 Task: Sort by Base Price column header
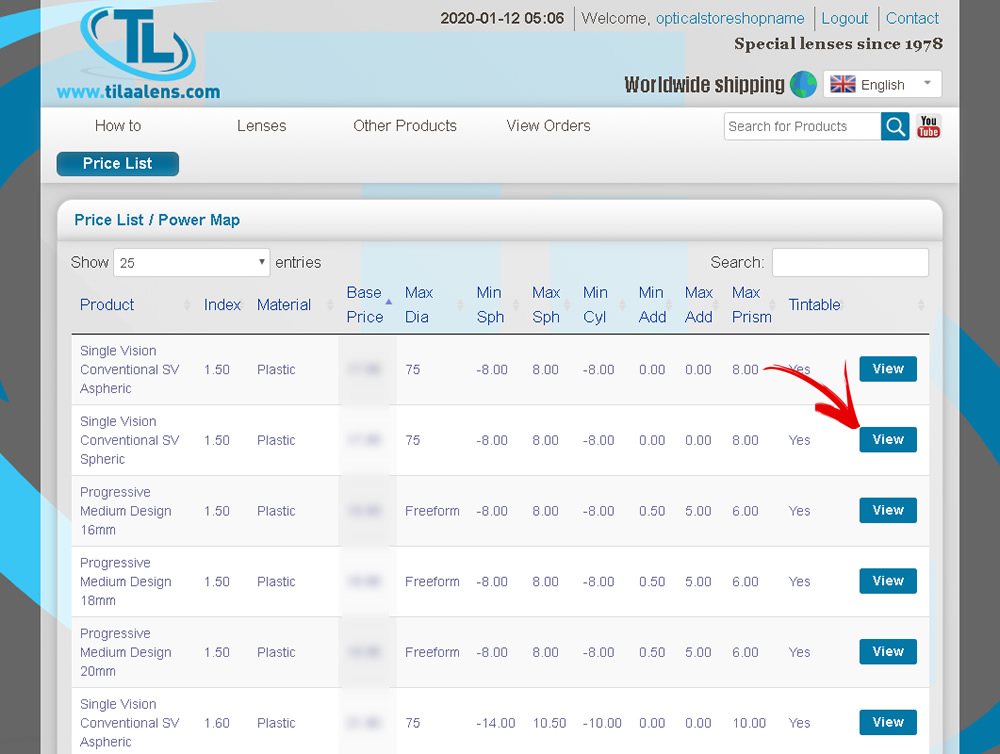[x=365, y=304]
